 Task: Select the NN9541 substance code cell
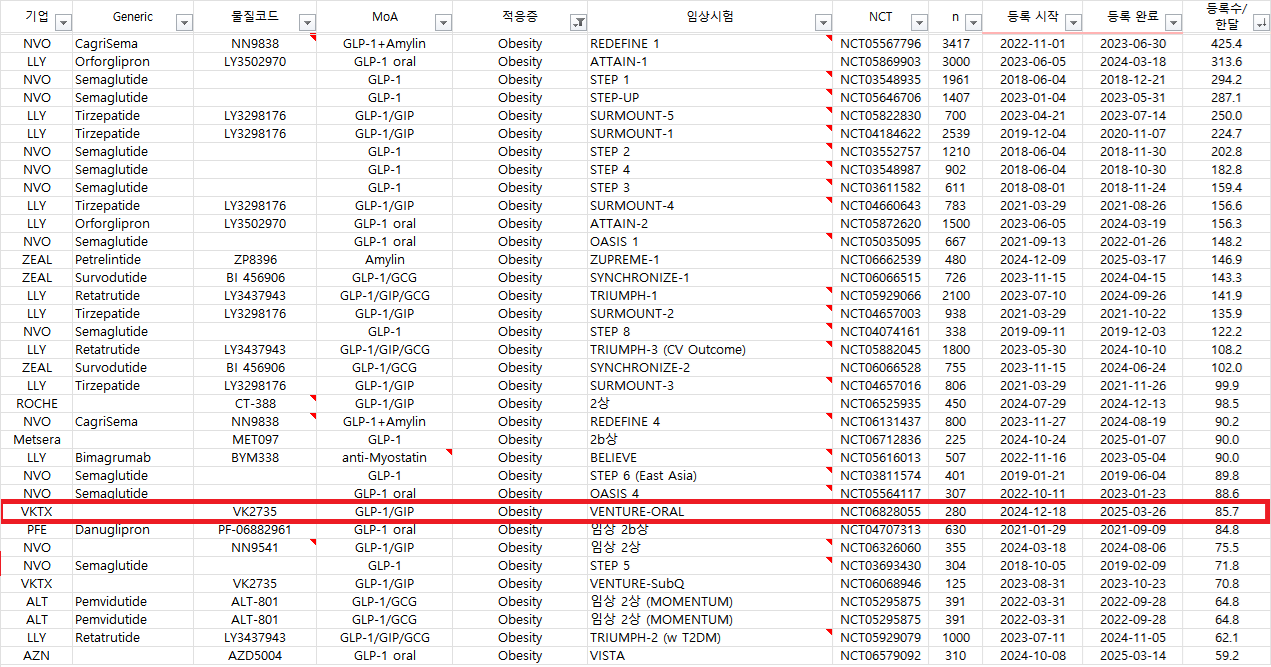(255, 548)
